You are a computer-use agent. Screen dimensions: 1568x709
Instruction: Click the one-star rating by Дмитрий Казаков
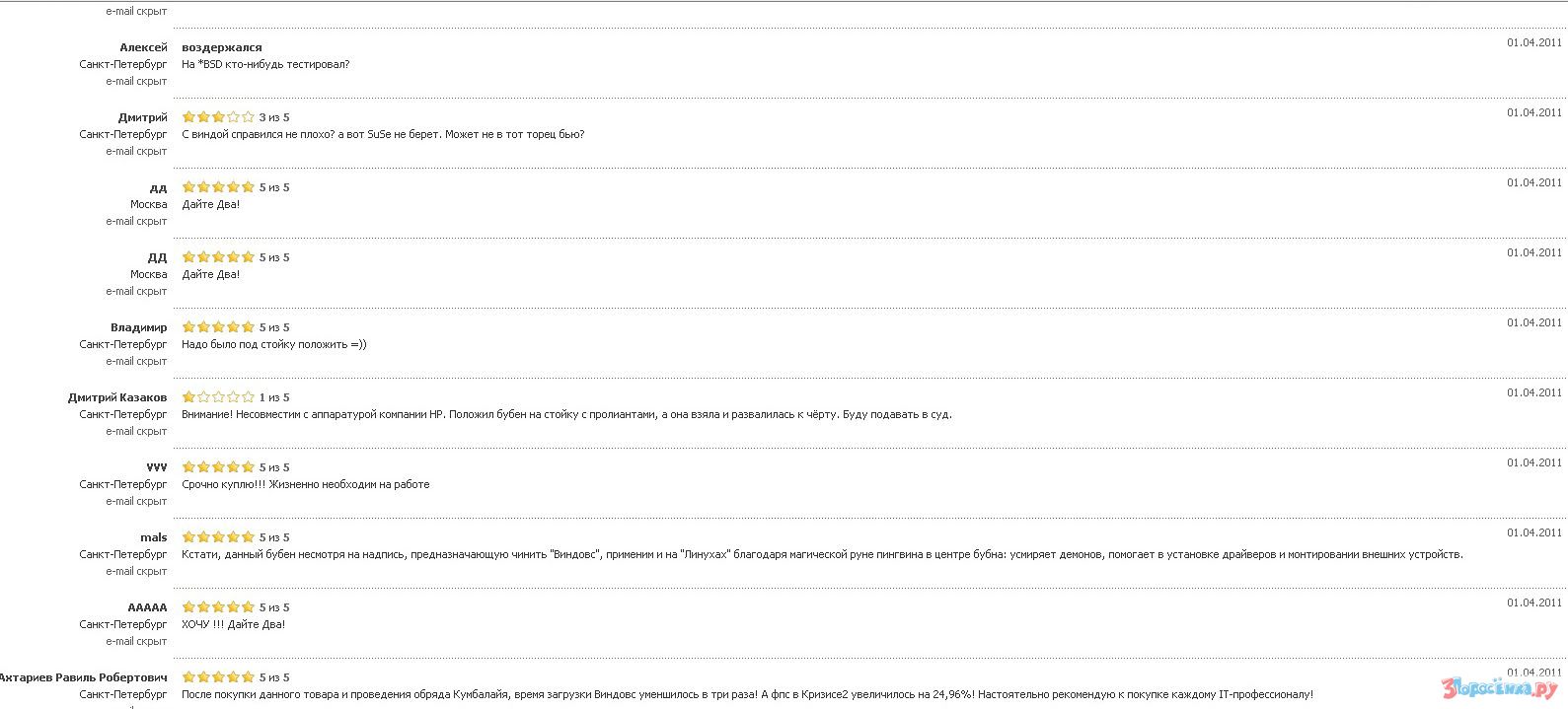click(218, 397)
